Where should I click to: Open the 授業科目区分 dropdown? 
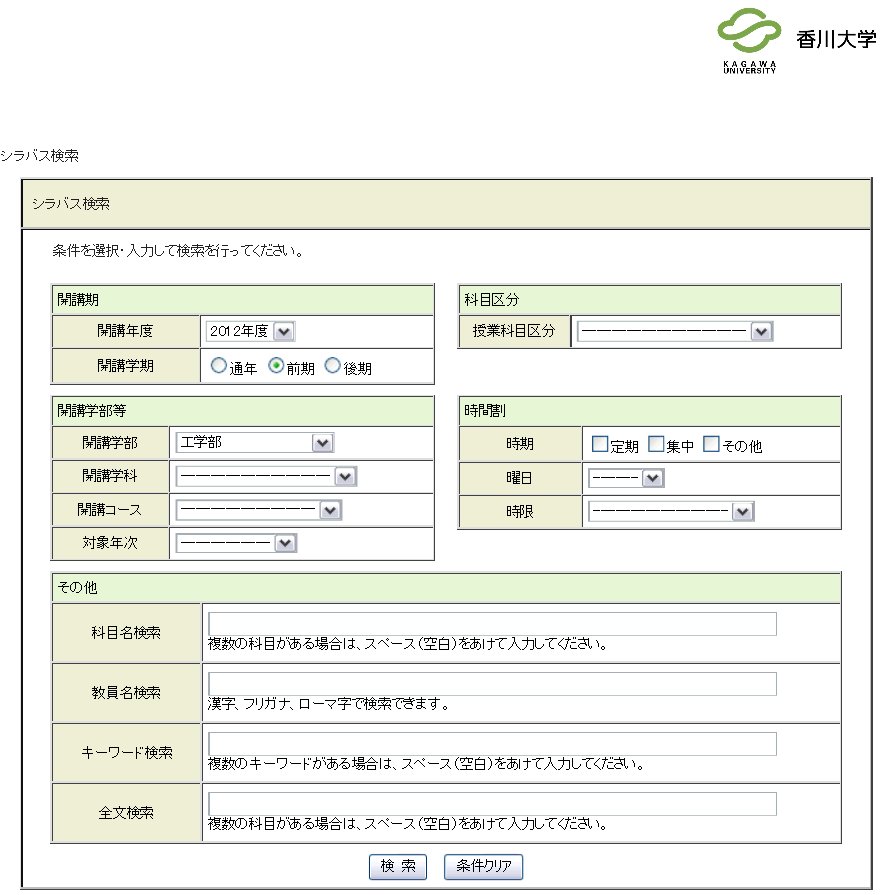pyautogui.click(x=676, y=332)
